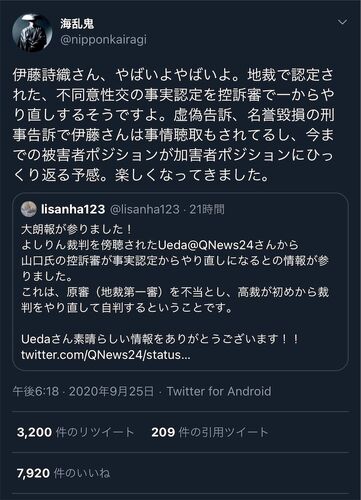Click the lisanha123 bold username

[73, 209]
